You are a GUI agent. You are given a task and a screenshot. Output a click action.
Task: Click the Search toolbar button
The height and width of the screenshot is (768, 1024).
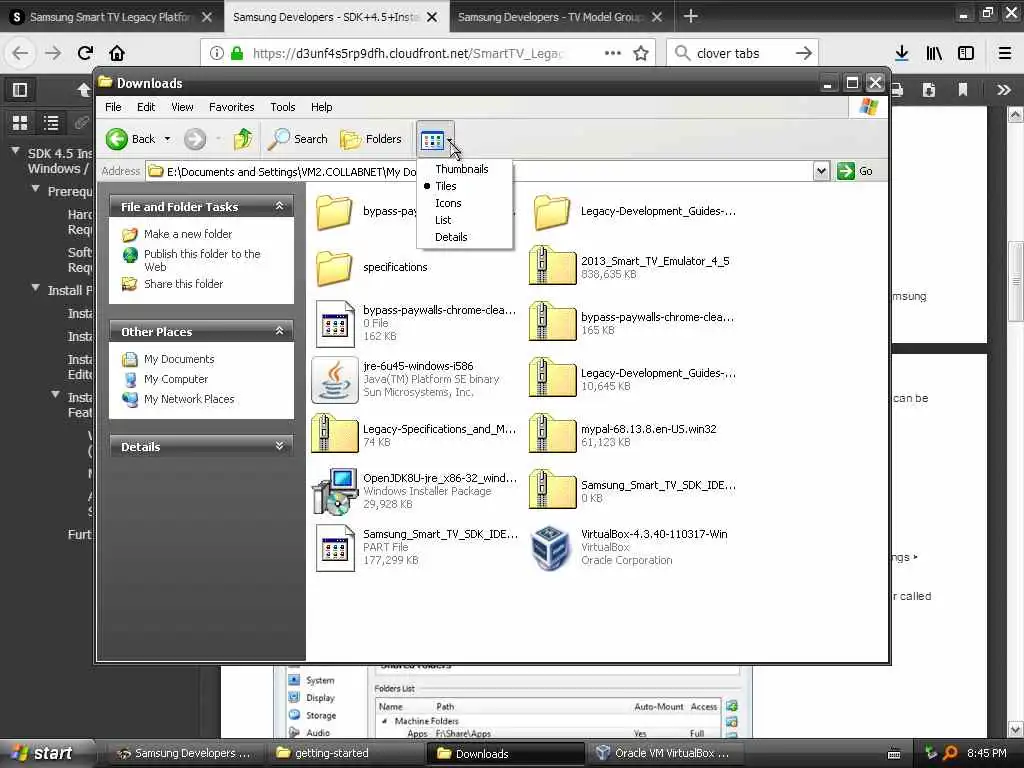pos(298,138)
